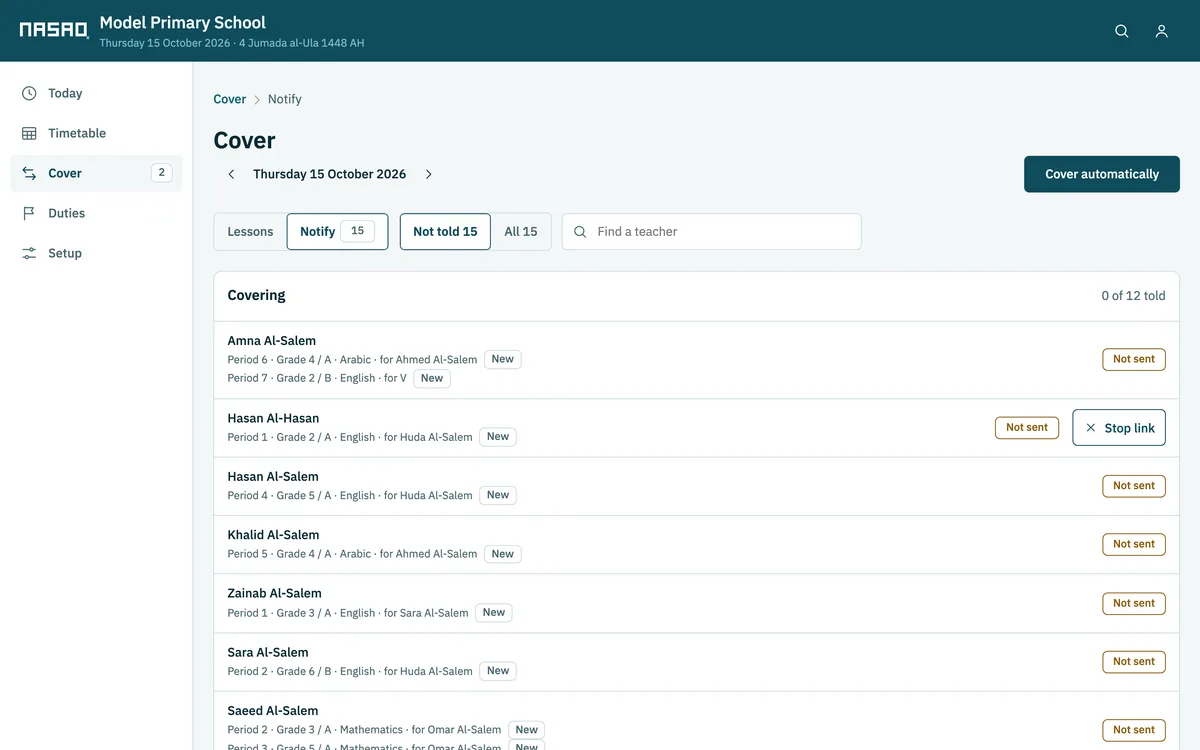Click the Khalid Al-Salem name

[x=273, y=535]
